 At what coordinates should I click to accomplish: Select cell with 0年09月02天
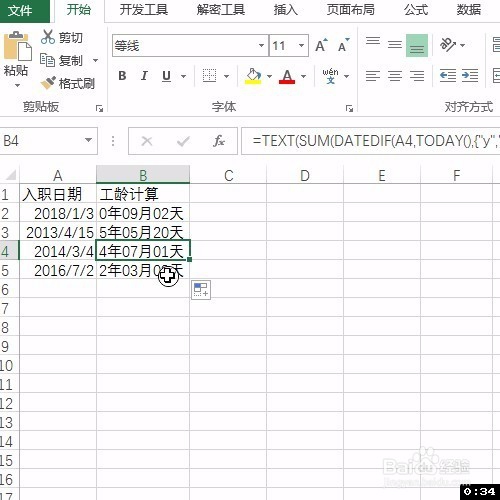pos(143,213)
